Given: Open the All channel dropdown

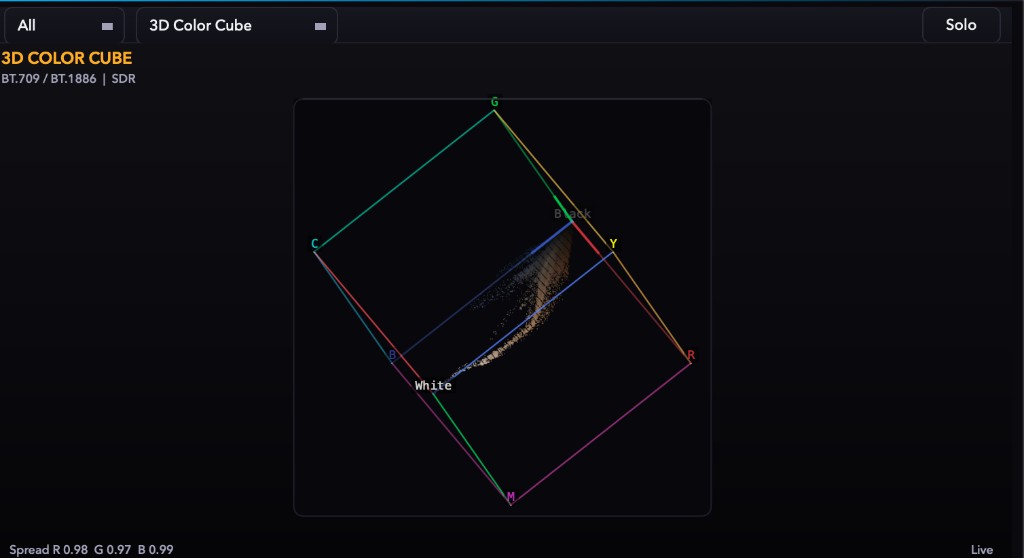Looking at the screenshot, I should (63, 25).
